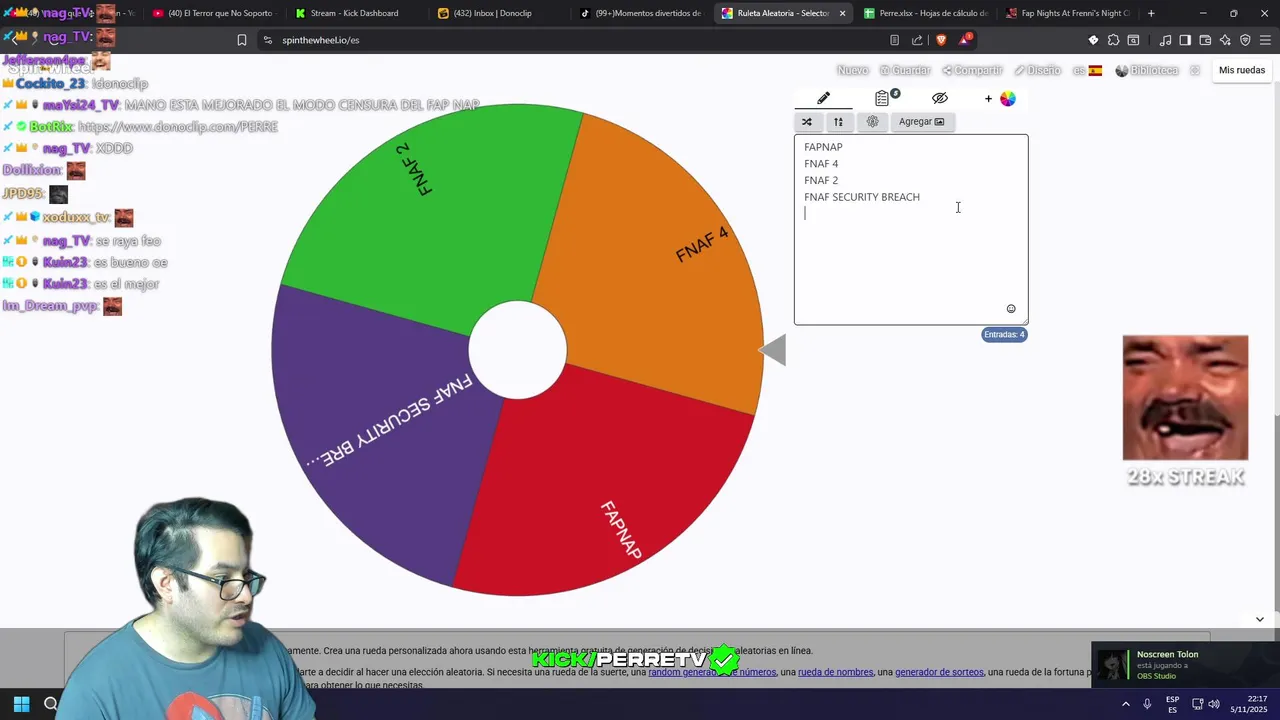1280x720 pixels.
Task: Open the Windows Start menu
Action: (21, 703)
